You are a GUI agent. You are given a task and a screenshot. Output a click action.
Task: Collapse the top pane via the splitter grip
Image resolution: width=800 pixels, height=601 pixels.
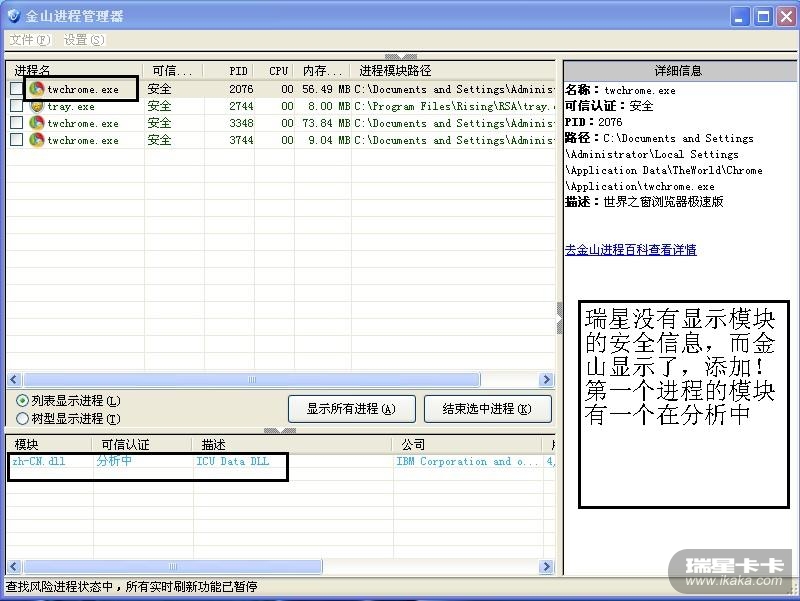tap(401, 56)
